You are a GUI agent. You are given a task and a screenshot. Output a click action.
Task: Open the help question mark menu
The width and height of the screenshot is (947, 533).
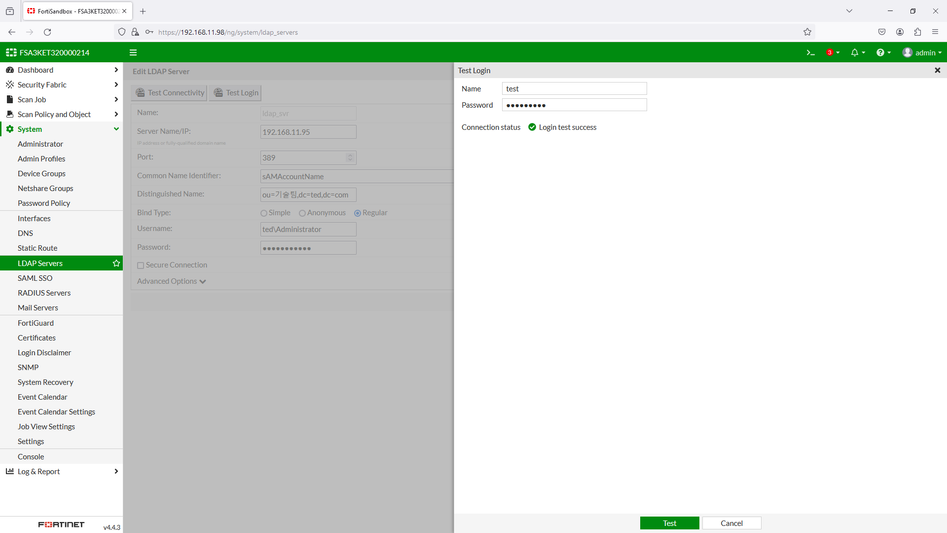tap(881, 53)
